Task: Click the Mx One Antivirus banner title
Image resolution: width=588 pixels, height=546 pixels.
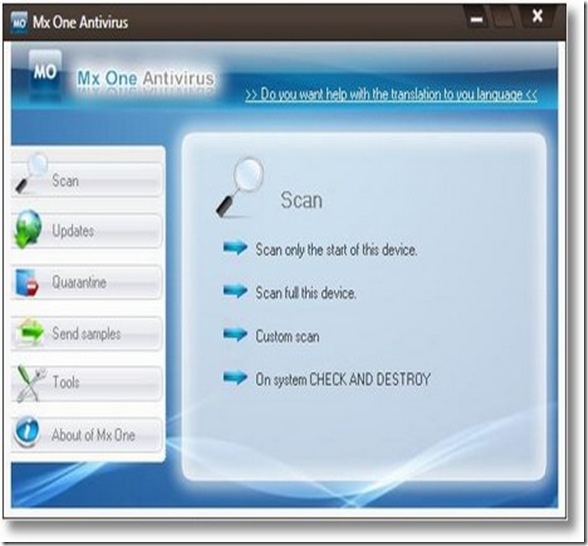Action: point(146,78)
